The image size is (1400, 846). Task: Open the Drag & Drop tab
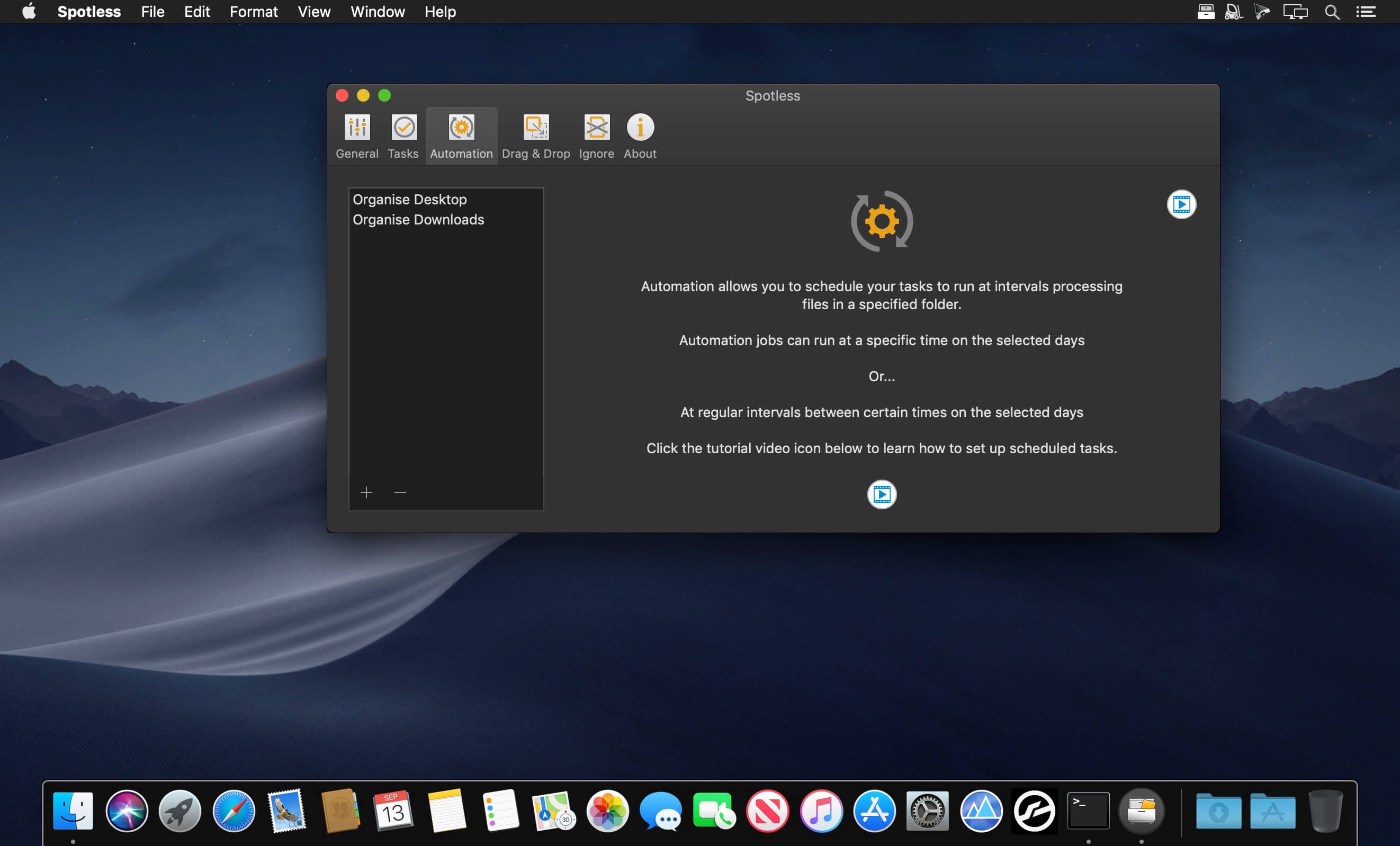(536, 137)
